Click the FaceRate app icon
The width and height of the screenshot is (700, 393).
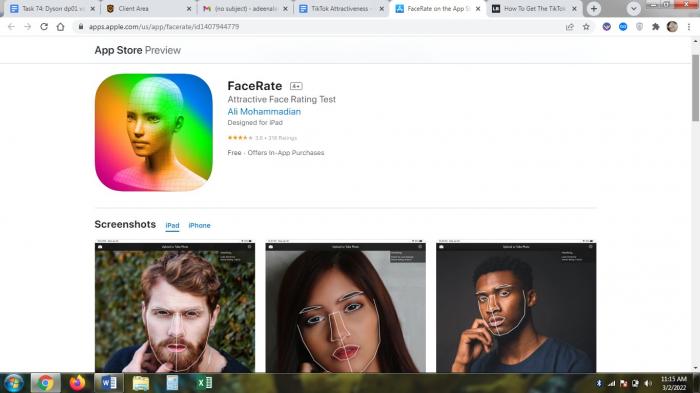(154, 132)
